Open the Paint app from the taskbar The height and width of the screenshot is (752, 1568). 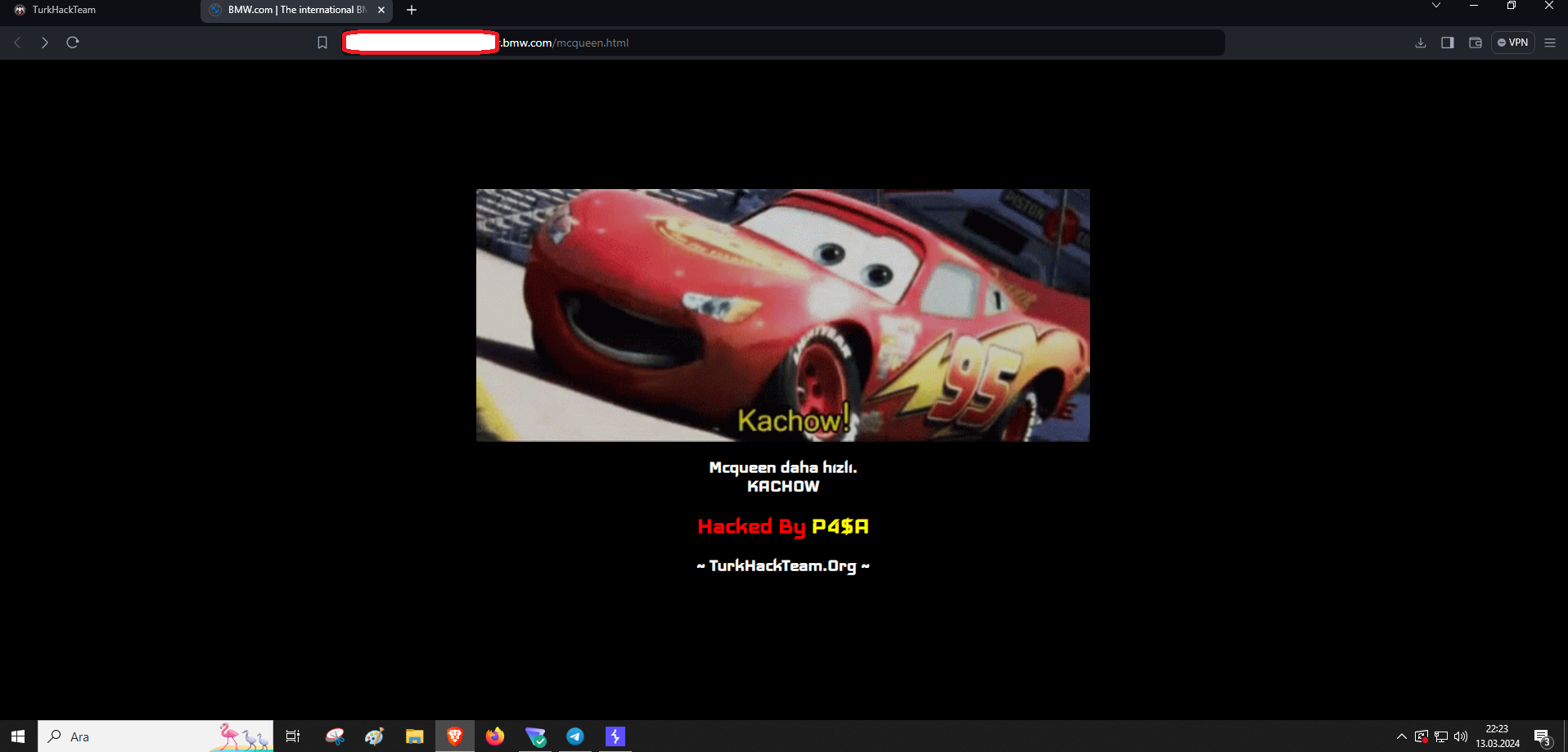pos(375,736)
